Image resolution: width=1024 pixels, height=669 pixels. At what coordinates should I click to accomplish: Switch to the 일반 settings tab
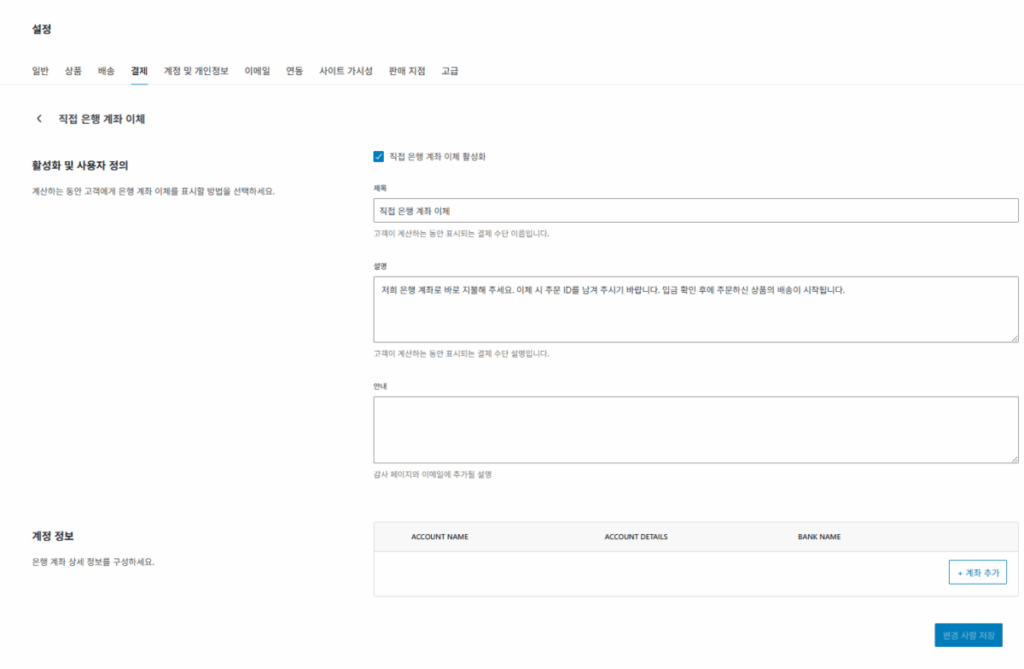click(39, 71)
